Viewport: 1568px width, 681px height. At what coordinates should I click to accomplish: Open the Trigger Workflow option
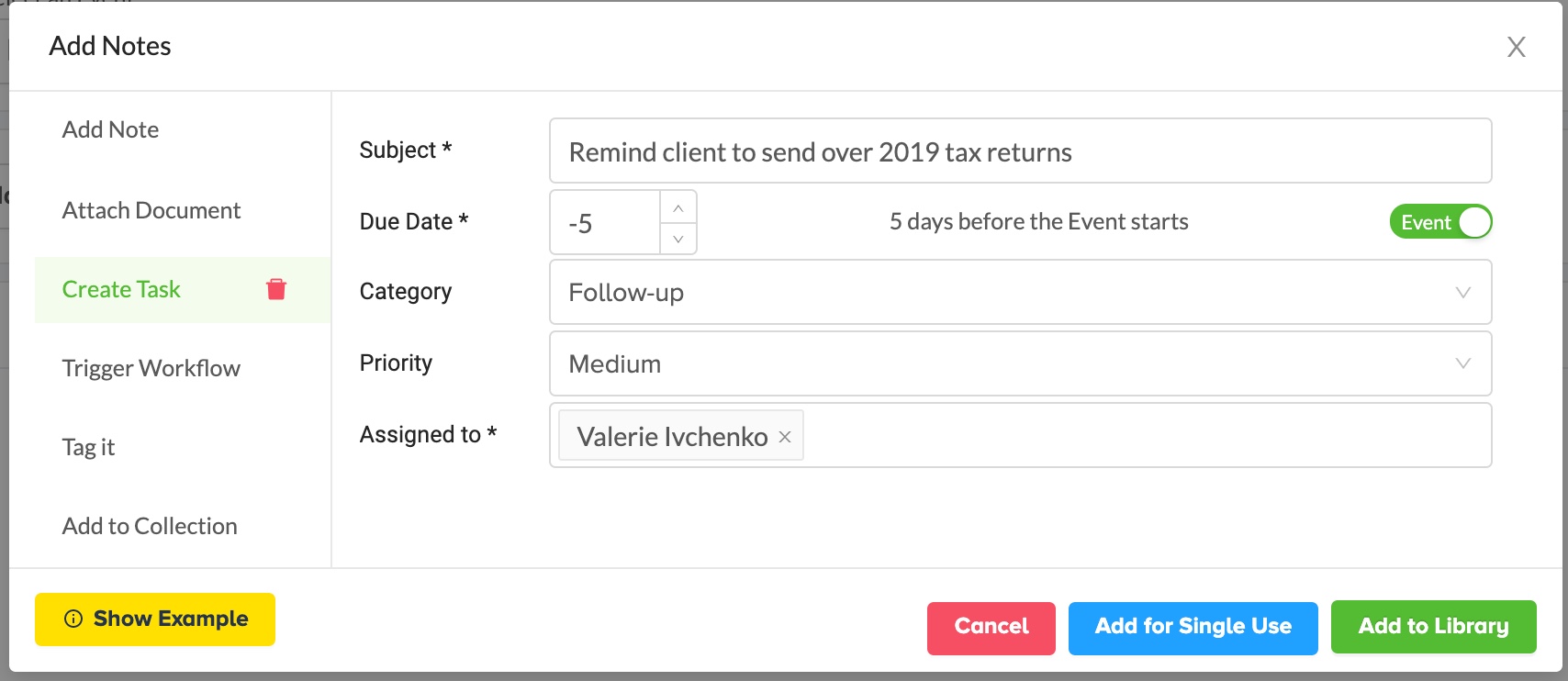click(x=151, y=368)
